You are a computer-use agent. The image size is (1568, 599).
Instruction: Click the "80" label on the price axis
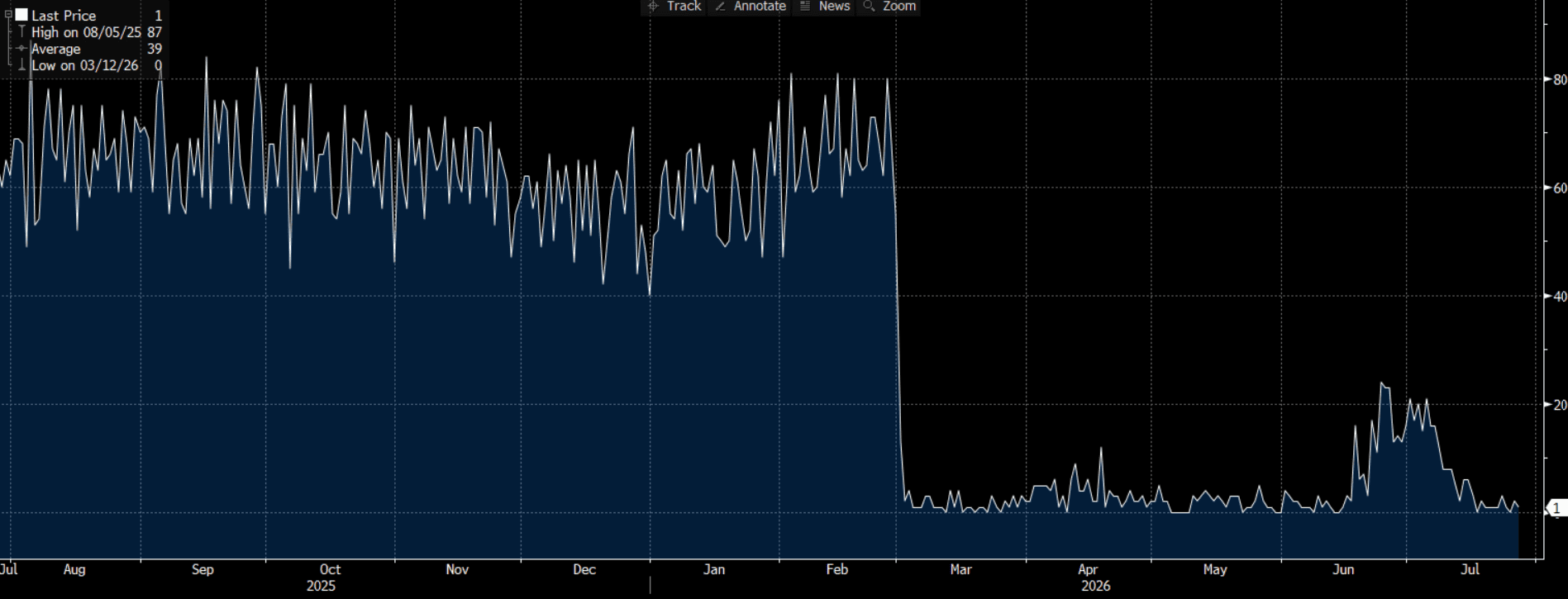(1560, 80)
